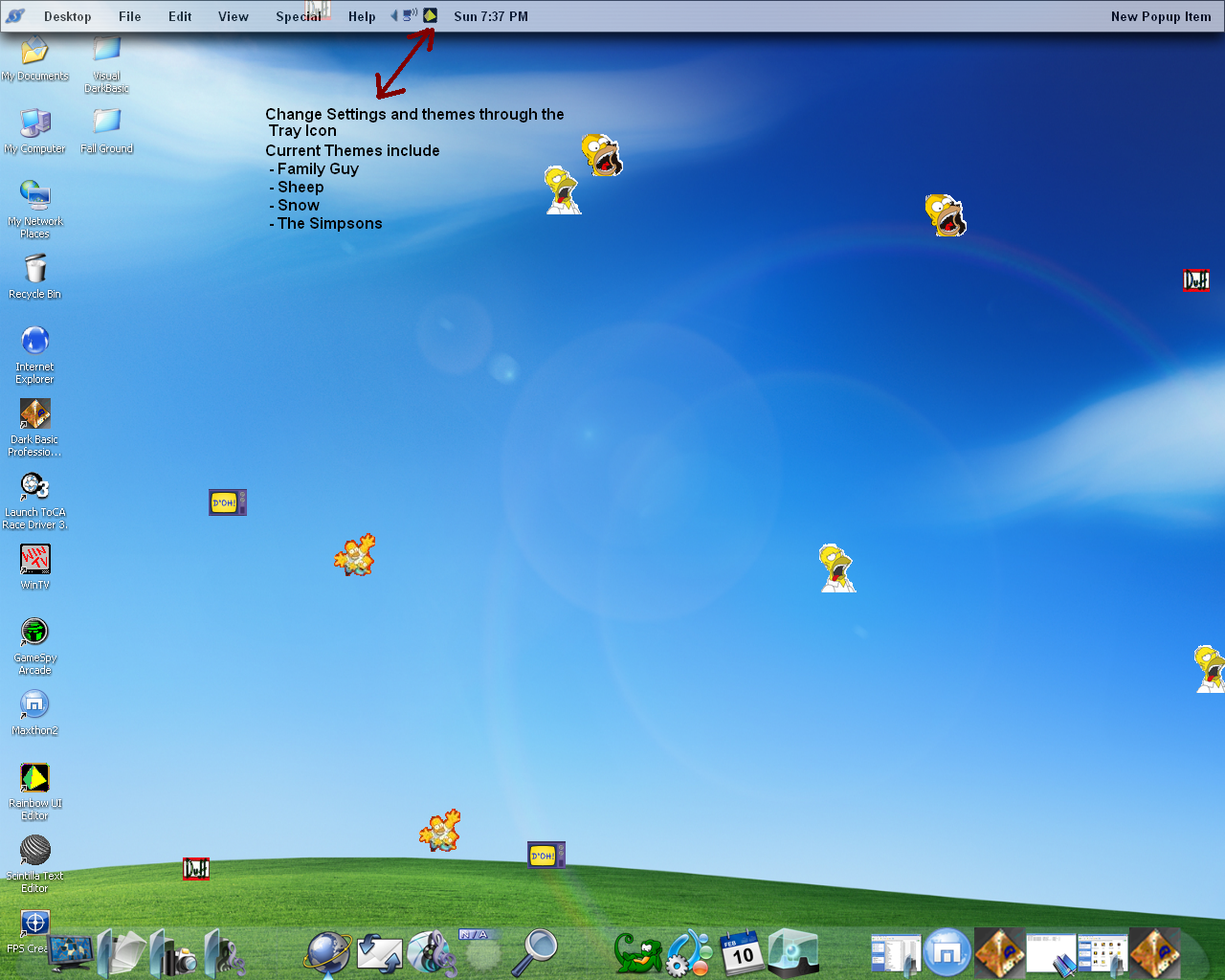Open the File menu
The width and height of the screenshot is (1225, 980).
pyautogui.click(x=130, y=16)
